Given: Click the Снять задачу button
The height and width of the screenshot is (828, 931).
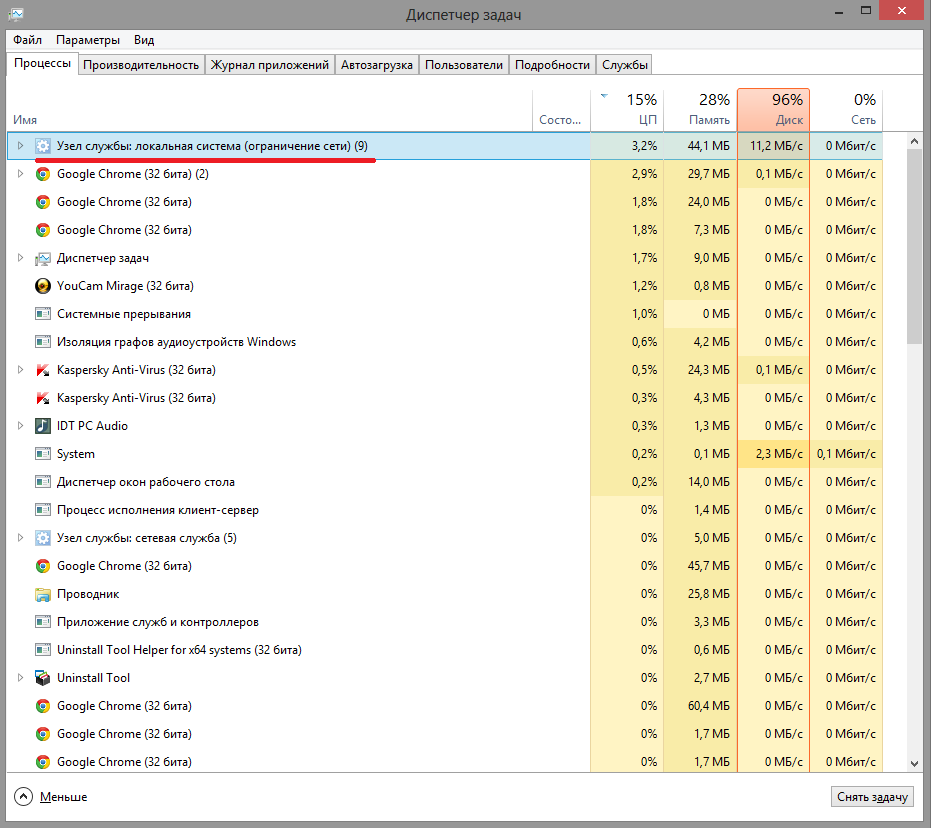Looking at the screenshot, I should 872,797.
